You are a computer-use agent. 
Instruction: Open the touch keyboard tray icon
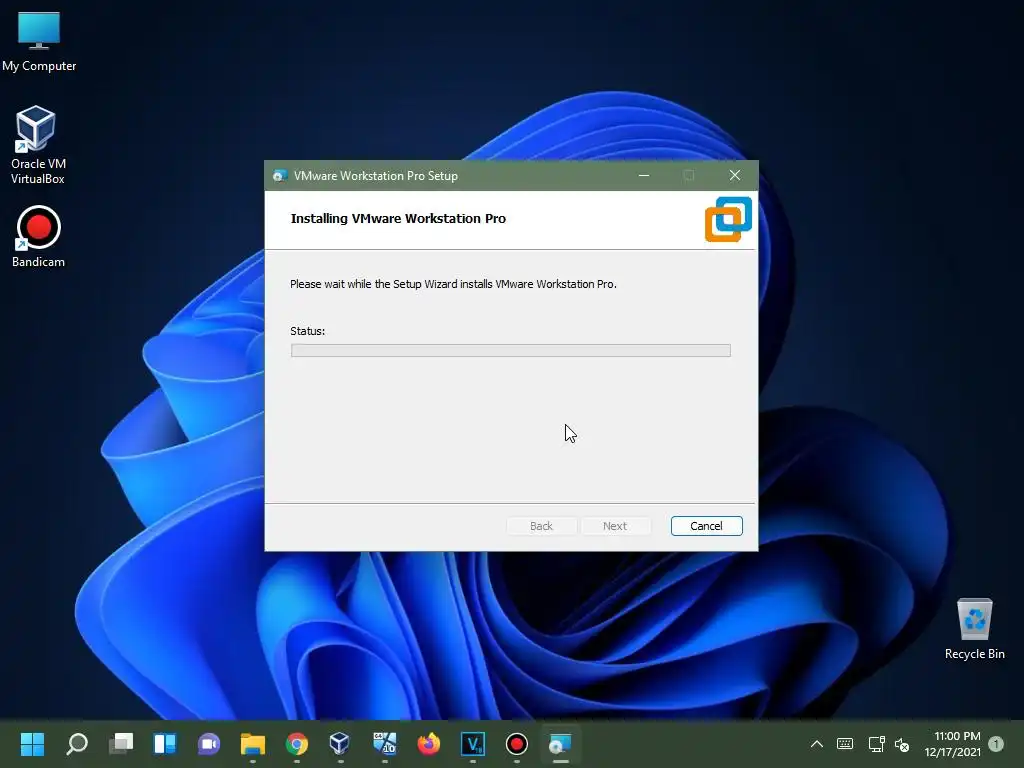point(844,744)
